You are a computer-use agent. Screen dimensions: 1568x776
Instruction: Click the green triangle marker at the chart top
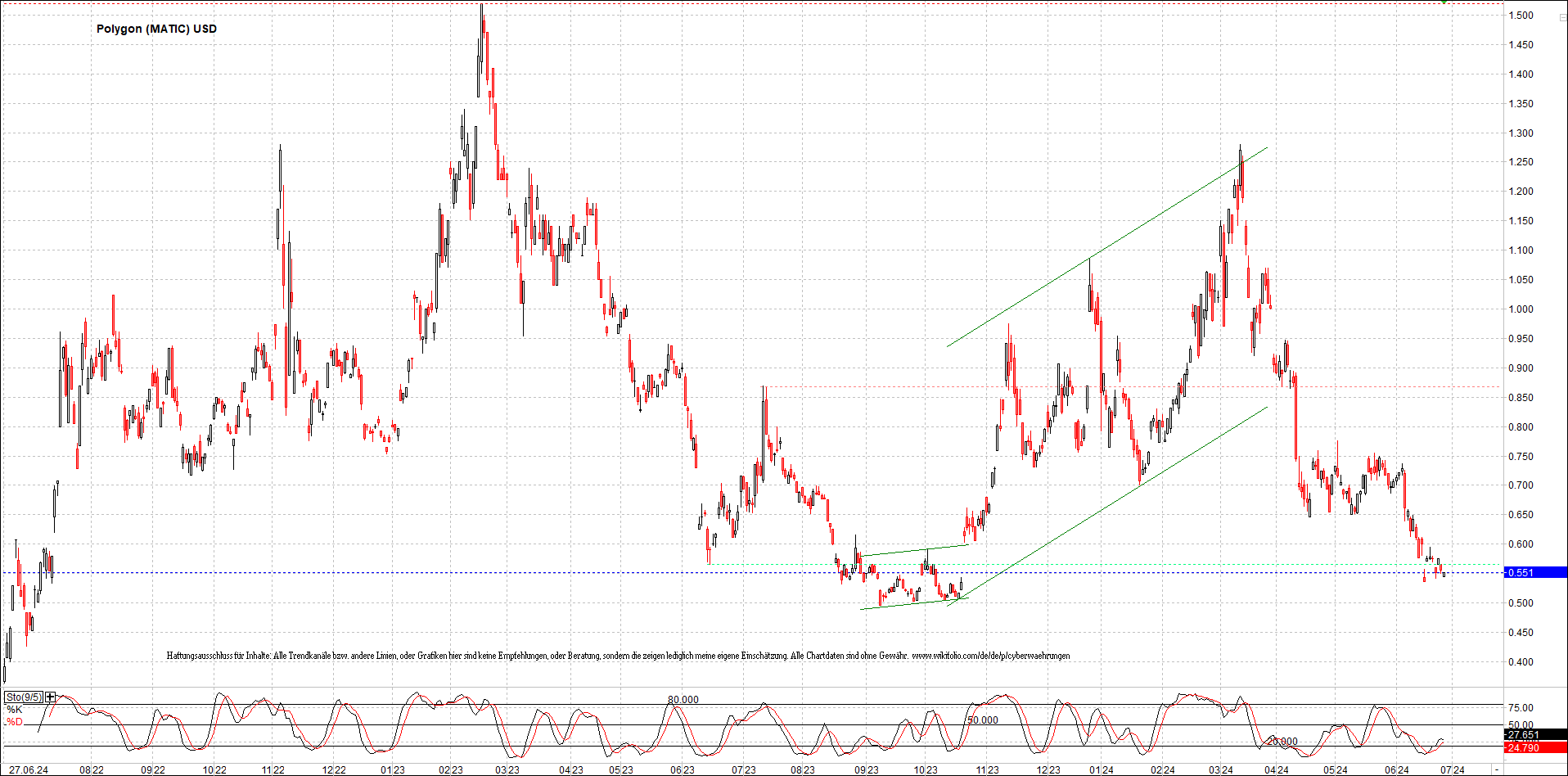1444,2
